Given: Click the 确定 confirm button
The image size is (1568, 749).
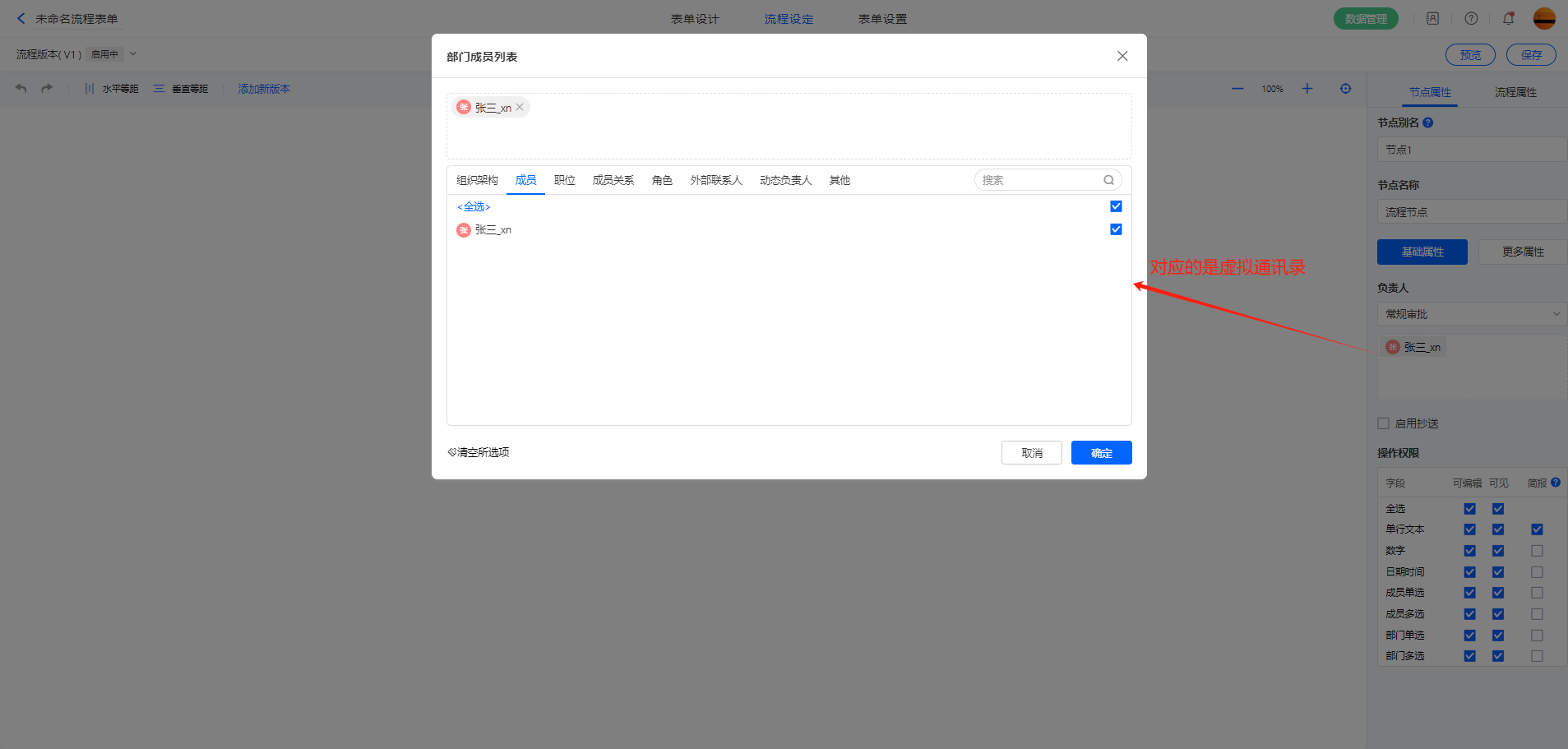Looking at the screenshot, I should tap(1101, 453).
